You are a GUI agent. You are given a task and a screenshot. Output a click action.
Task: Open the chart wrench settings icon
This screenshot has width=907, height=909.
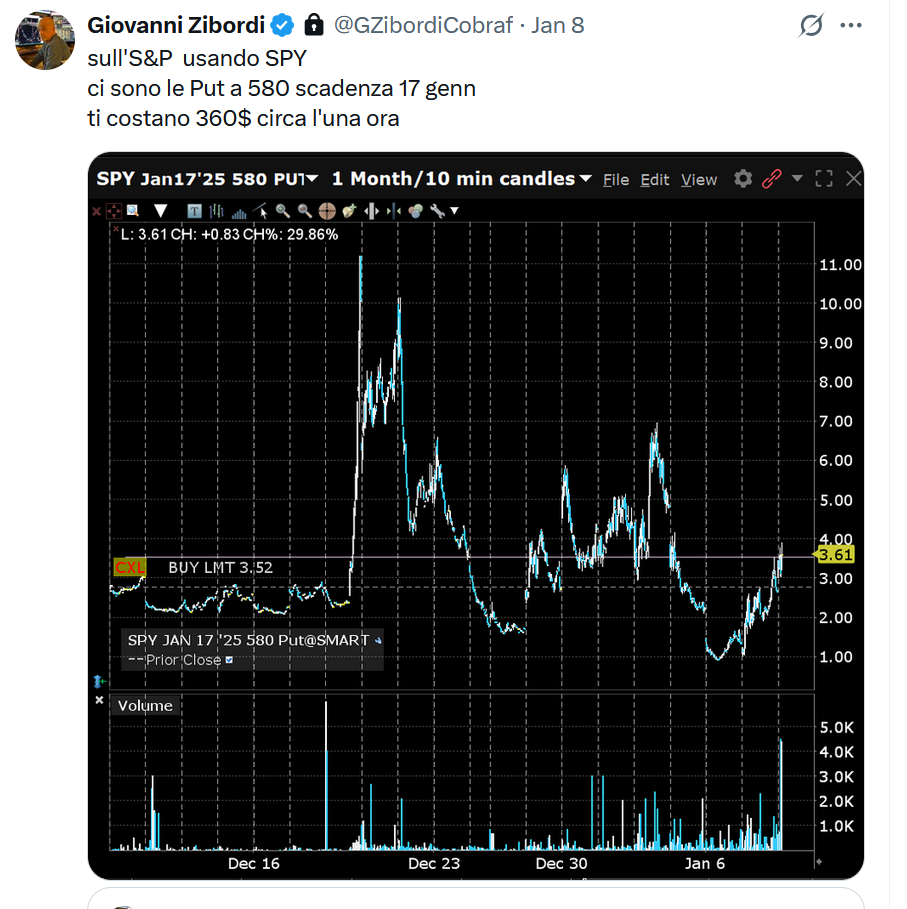[x=437, y=211]
